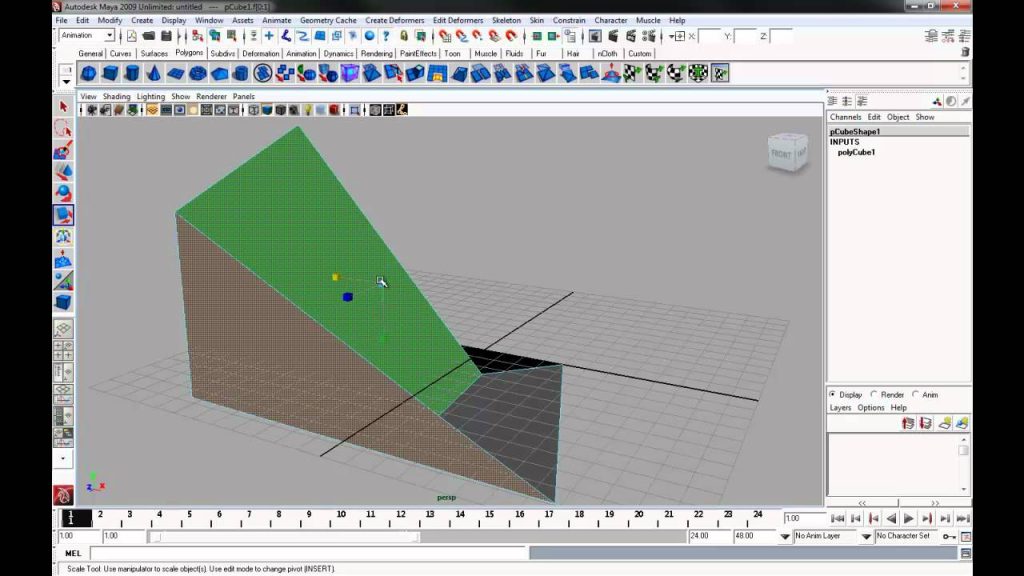Switch to four-view pane layout
The width and height of the screenshot is (1024, 576).
click(63, 350)
